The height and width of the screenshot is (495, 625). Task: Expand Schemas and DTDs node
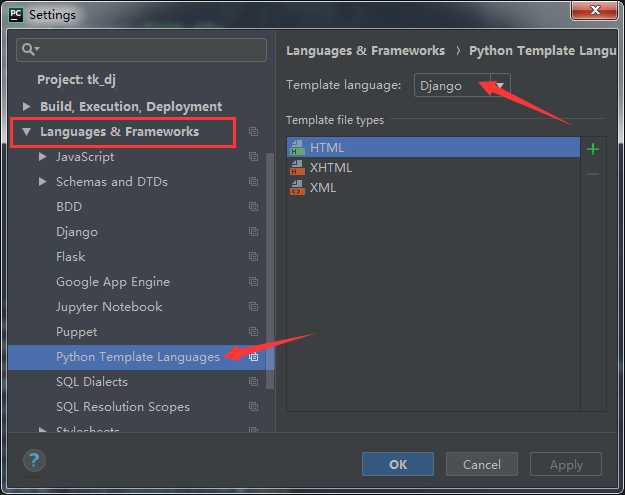tap(42, 182)
